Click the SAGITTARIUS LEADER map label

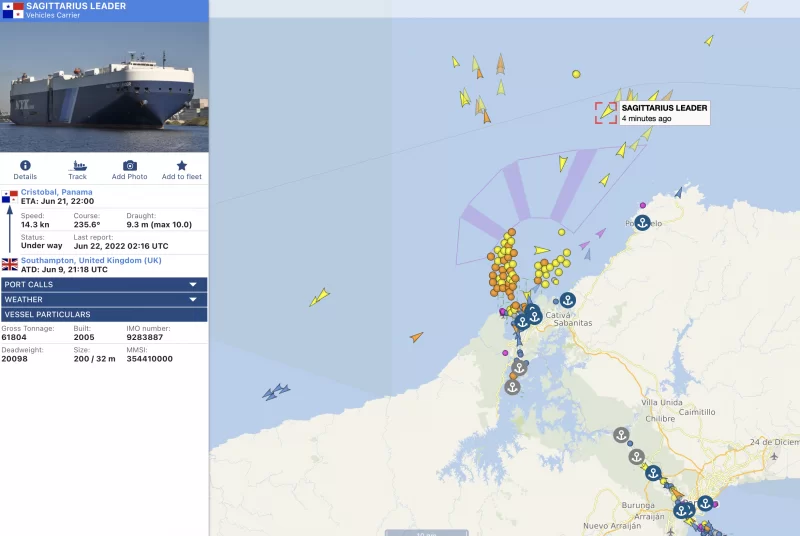point(664,108)
